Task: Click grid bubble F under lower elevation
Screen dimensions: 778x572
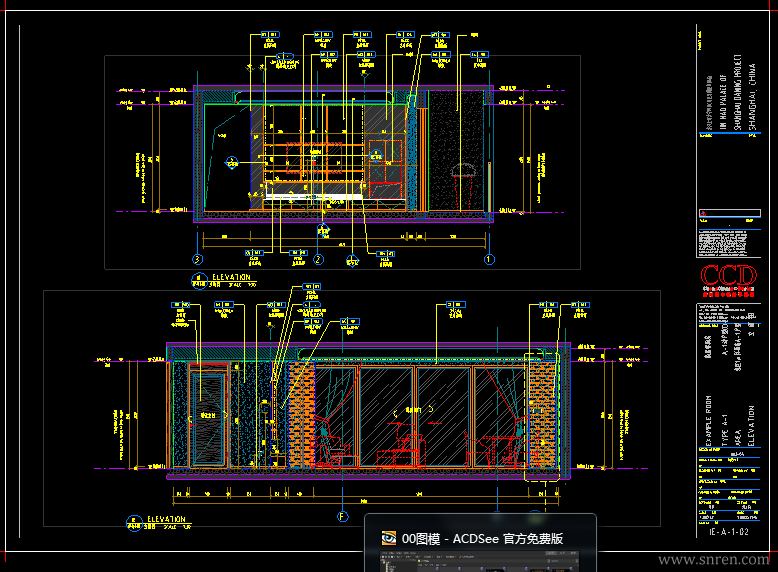Action: (x=342, y=516)
